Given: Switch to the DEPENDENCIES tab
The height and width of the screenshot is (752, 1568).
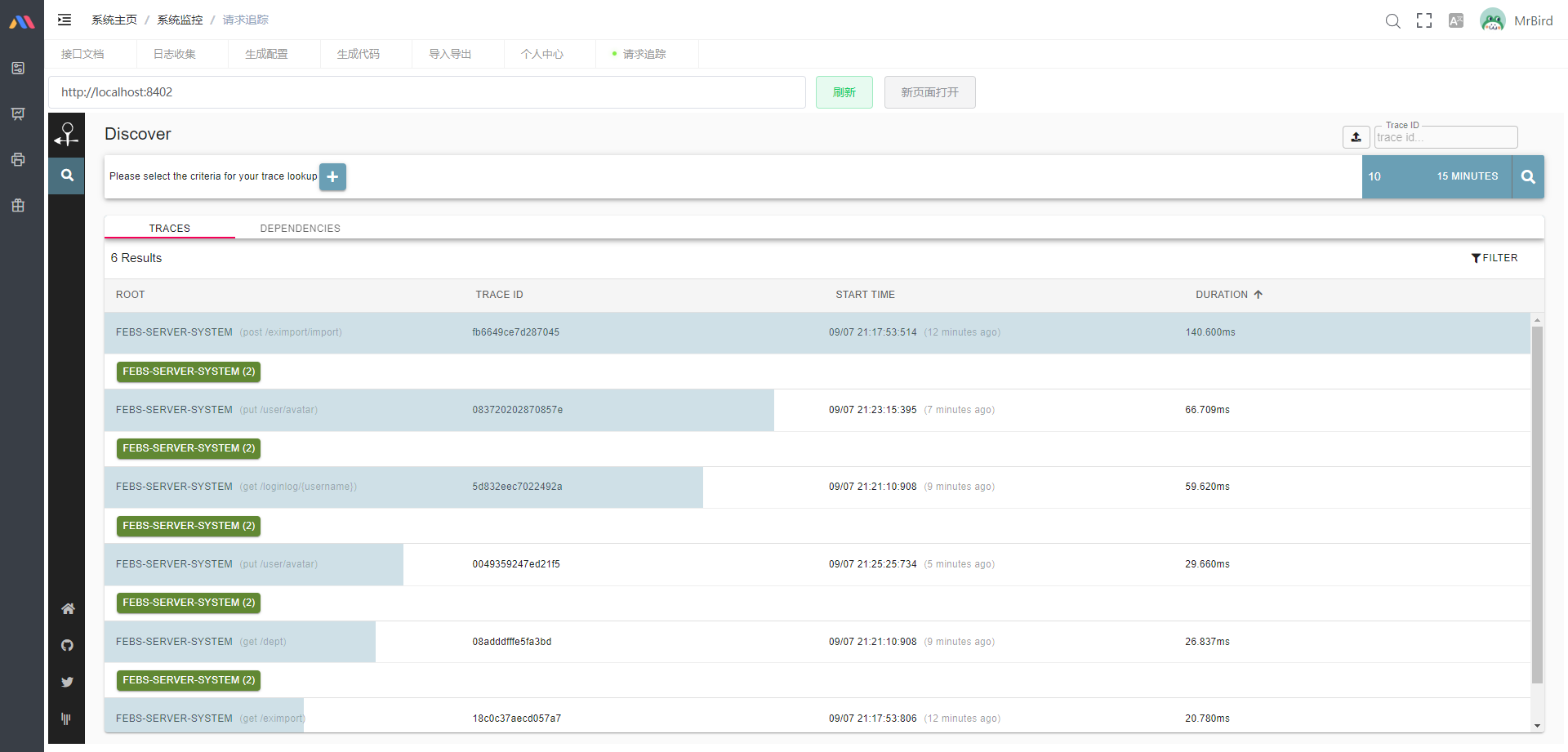Looking at the screenshot, I should coord(300,229).
